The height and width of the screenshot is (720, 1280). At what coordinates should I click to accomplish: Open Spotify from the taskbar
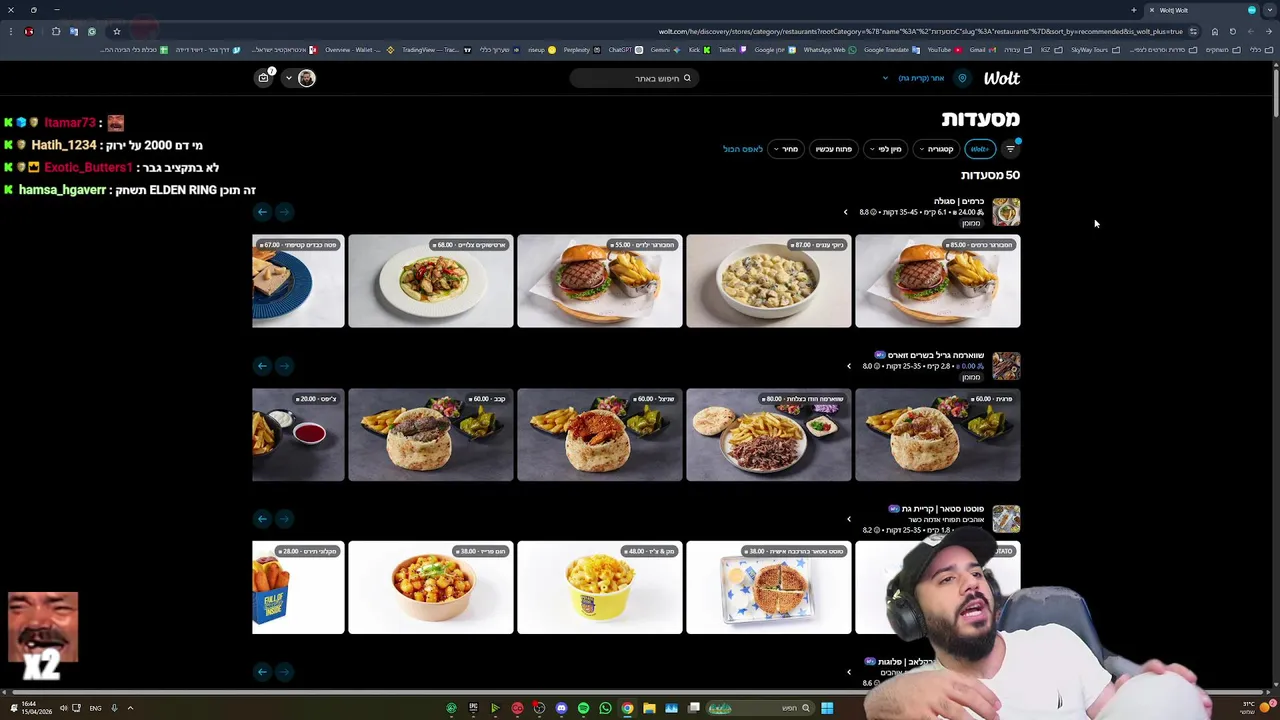click(583, 708)
